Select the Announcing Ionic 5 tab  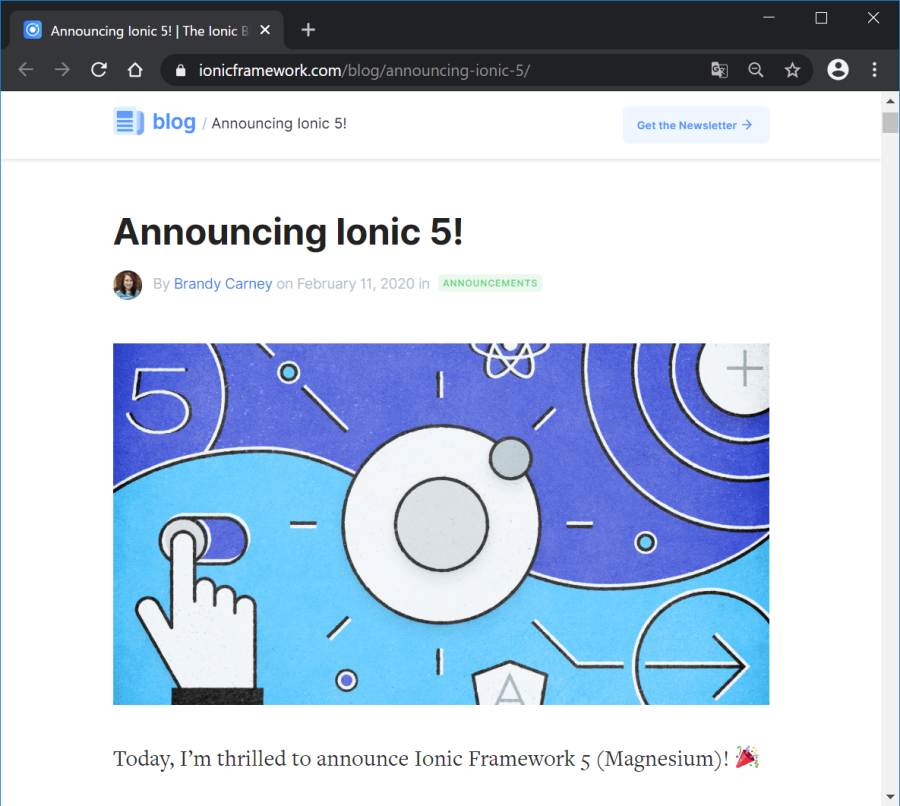[x=140, y=30]
